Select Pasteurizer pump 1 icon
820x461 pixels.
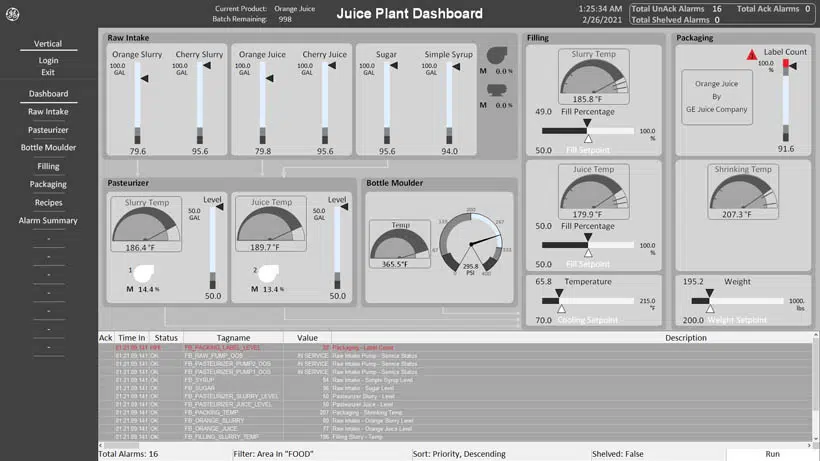(144, 273)
